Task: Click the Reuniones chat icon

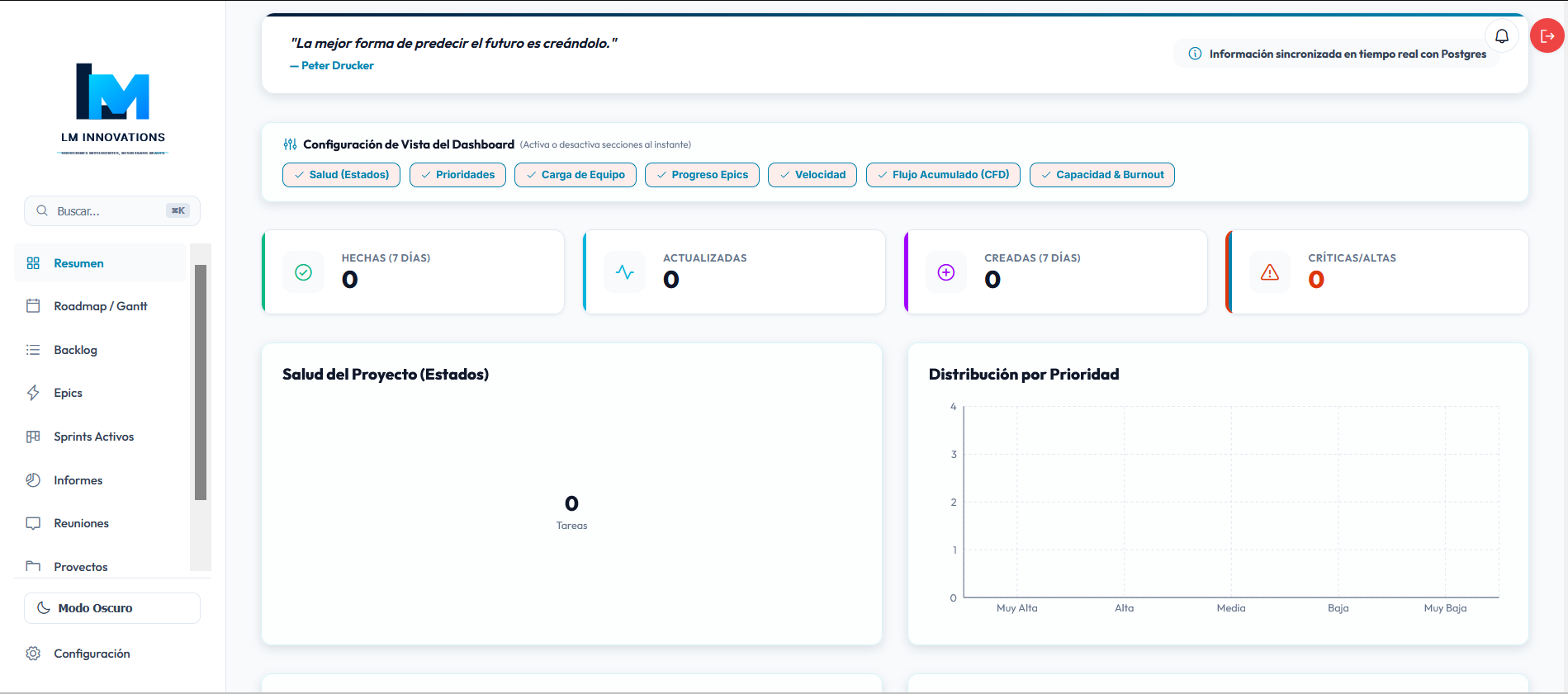Action: coord(33,523)
